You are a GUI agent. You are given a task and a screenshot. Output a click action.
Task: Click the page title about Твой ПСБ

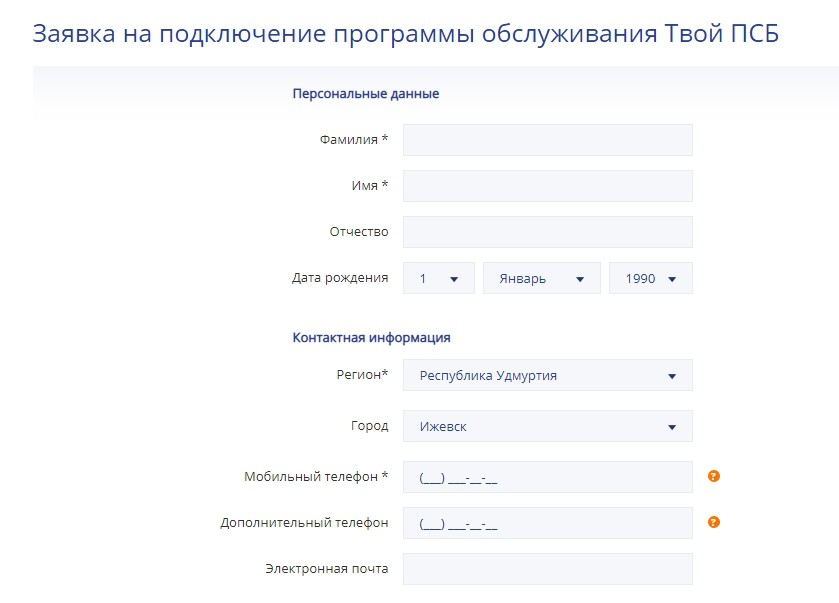click(x=405, y=33)
